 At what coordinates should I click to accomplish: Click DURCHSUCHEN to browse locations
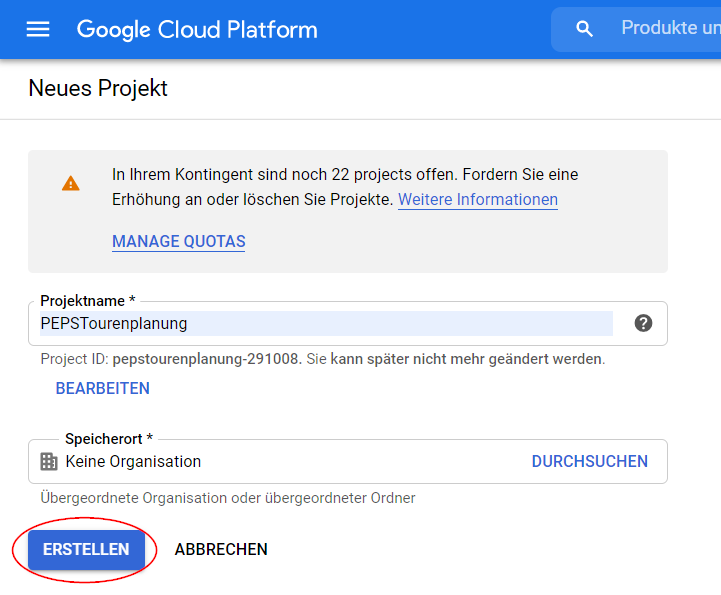pyautogui.click(x=589, y=461)
